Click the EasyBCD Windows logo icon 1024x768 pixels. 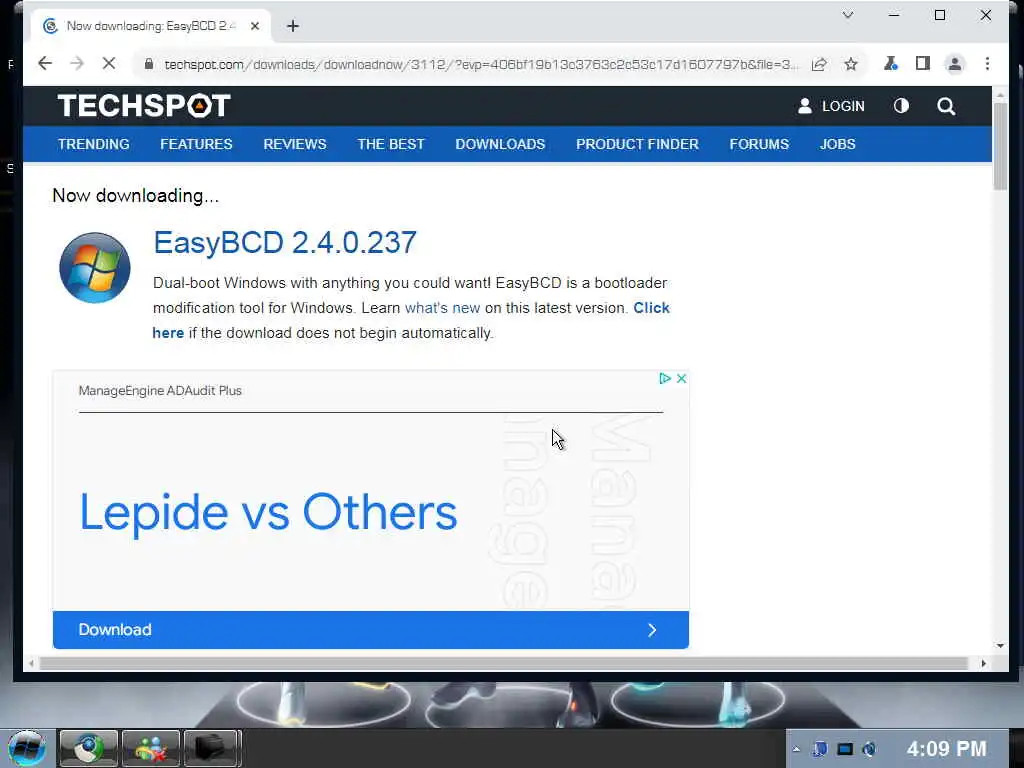tap(95, 268)
